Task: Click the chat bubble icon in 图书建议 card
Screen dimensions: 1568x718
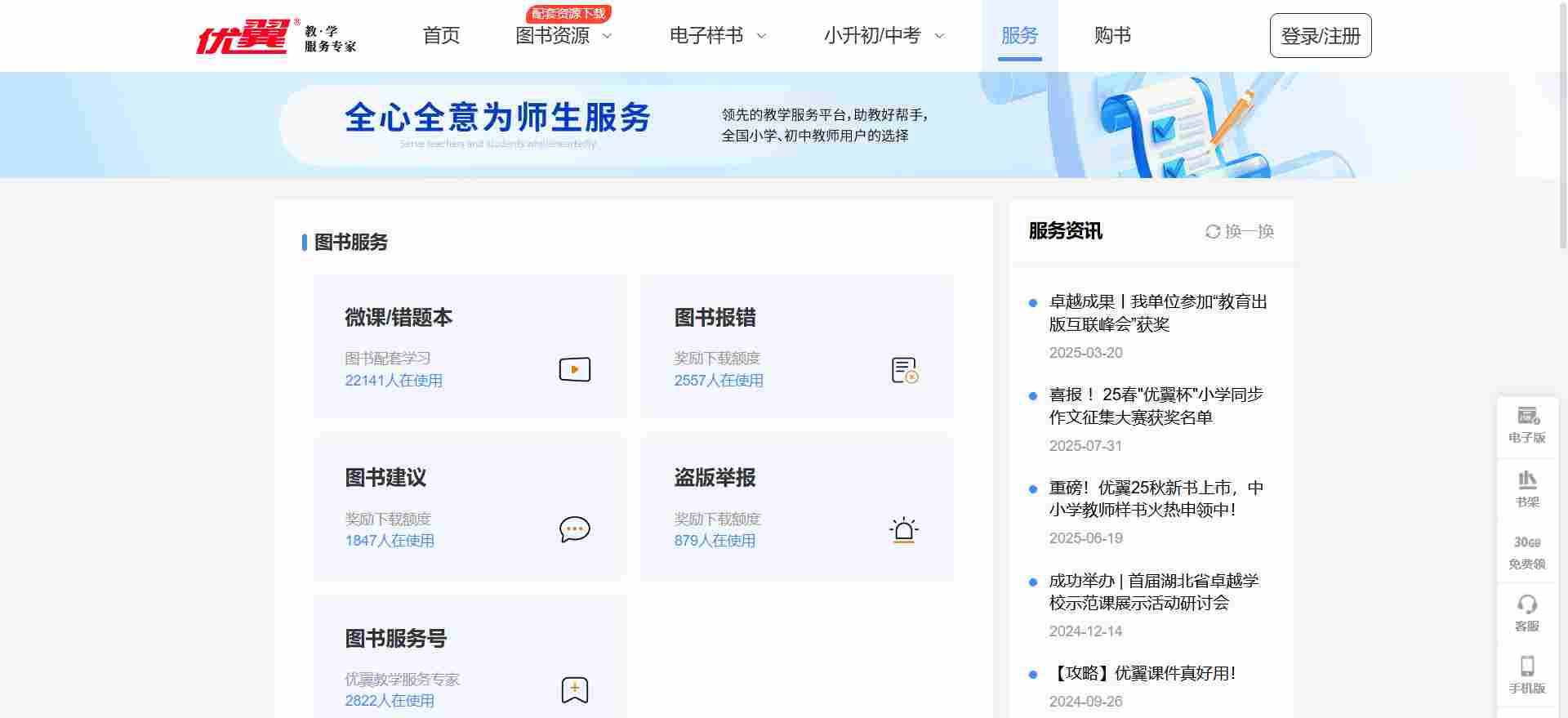Action: [574, 529]
